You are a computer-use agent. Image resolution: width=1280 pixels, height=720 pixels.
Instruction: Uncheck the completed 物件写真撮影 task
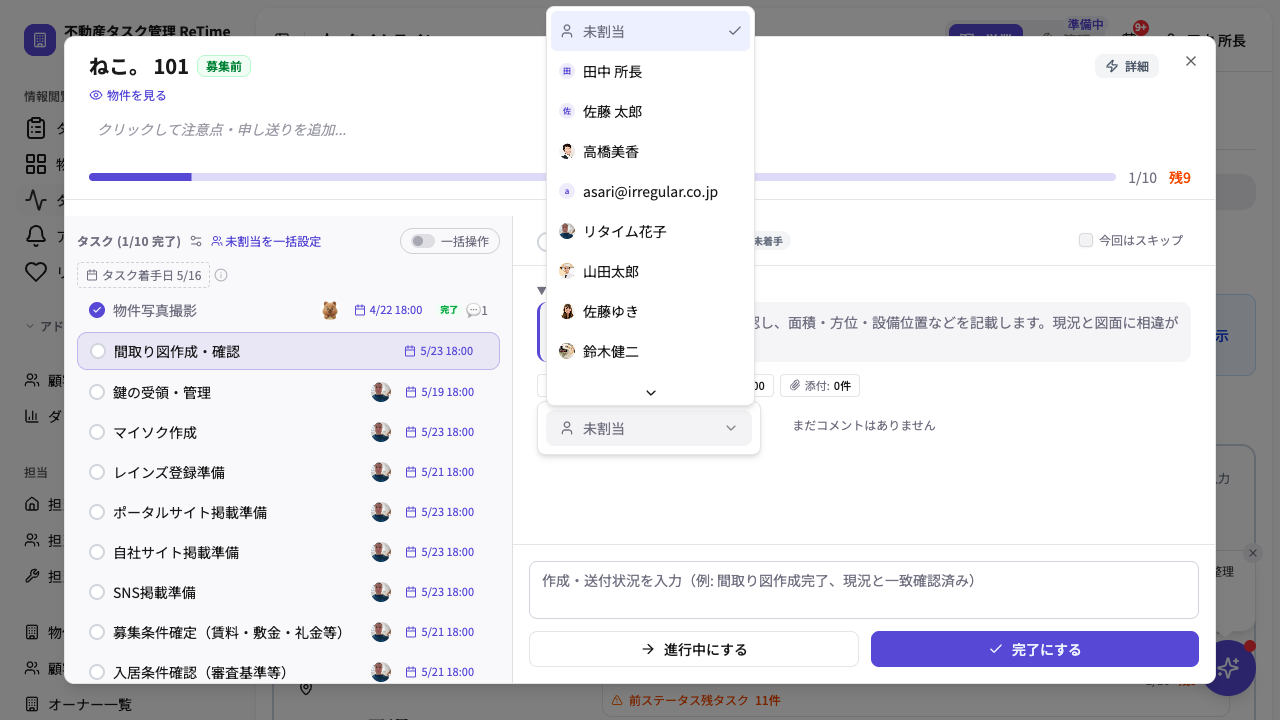pyautogui.click(x=97, y=310)
